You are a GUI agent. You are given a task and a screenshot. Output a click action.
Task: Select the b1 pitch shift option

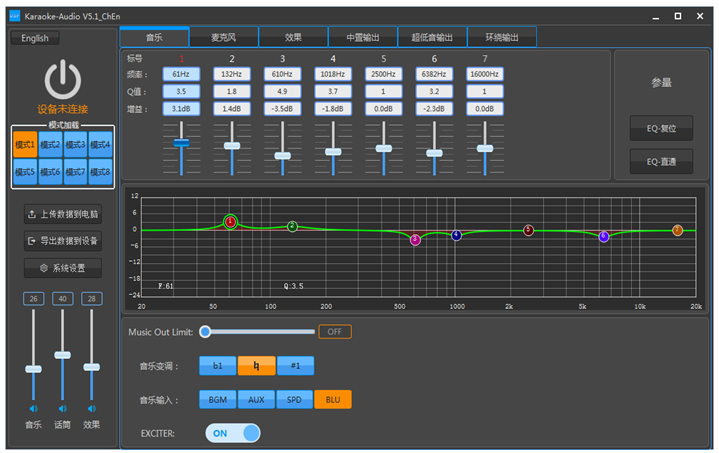tap(218, 365)
